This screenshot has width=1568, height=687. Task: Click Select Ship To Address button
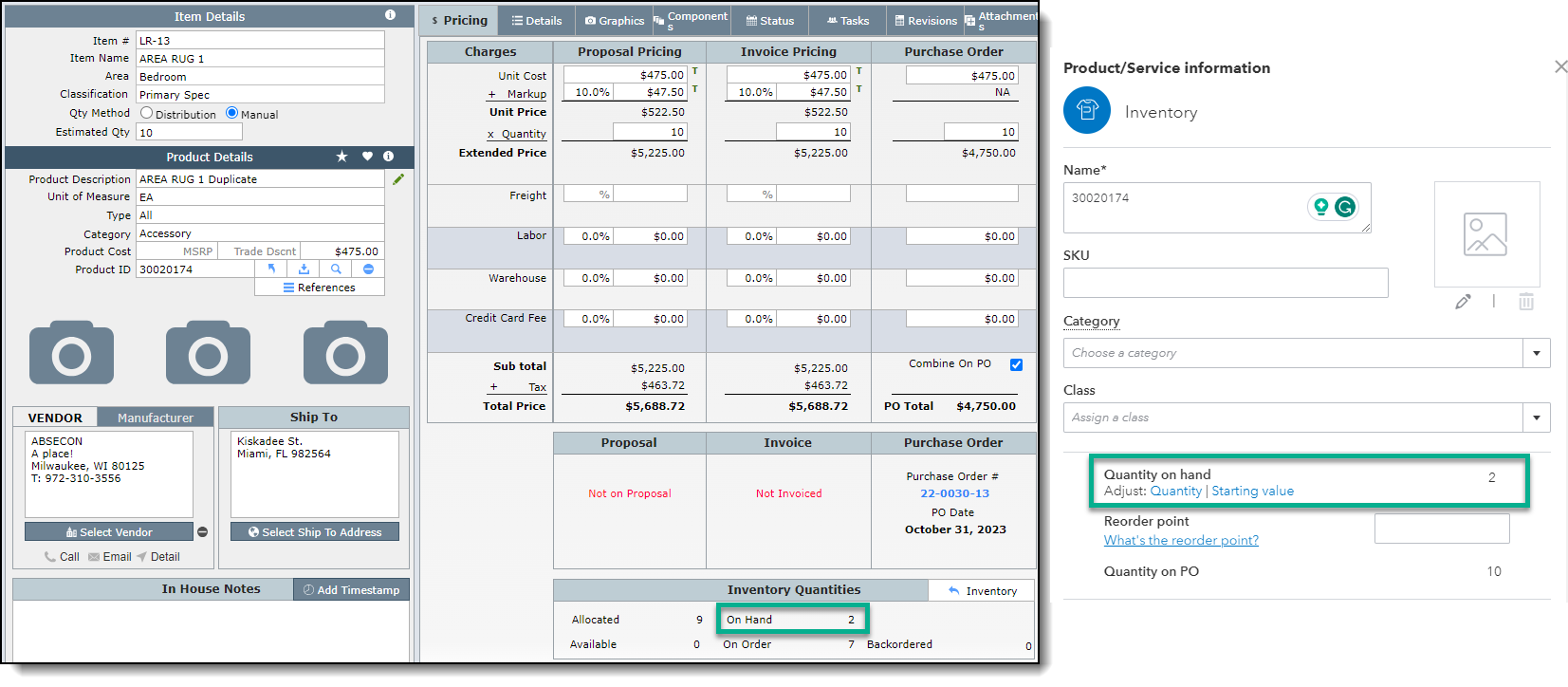pos(315,532)
